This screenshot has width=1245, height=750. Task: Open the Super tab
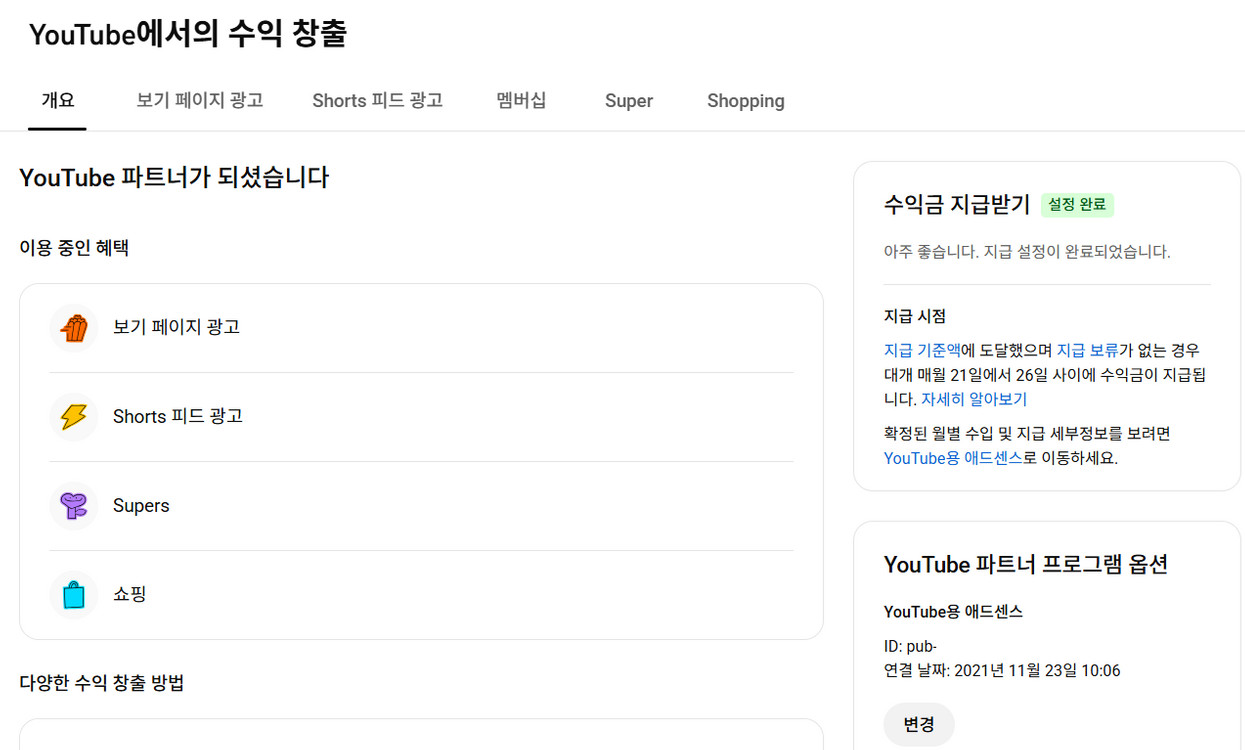pos(629,100)
